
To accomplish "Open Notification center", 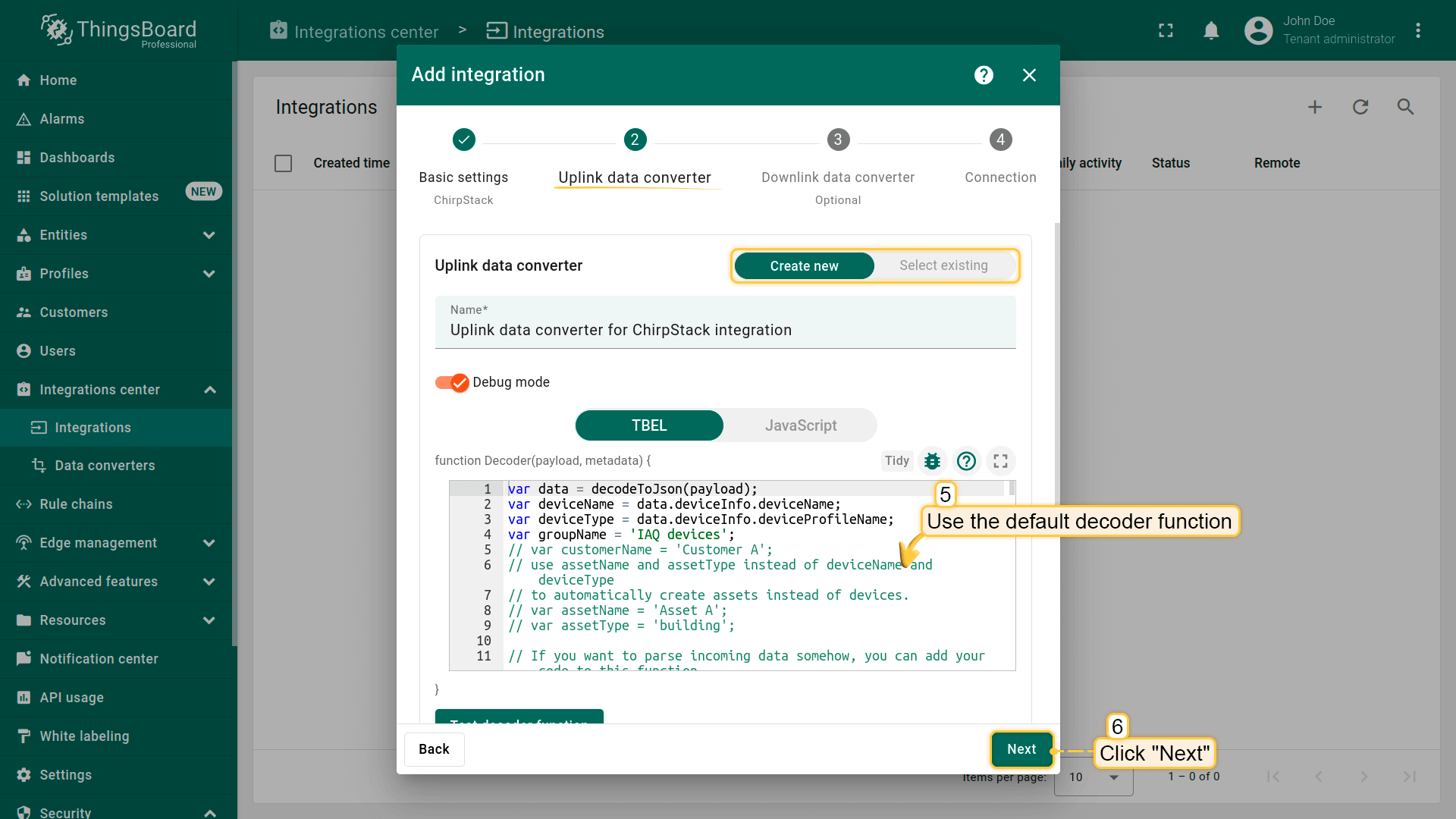I will [116, 659].
